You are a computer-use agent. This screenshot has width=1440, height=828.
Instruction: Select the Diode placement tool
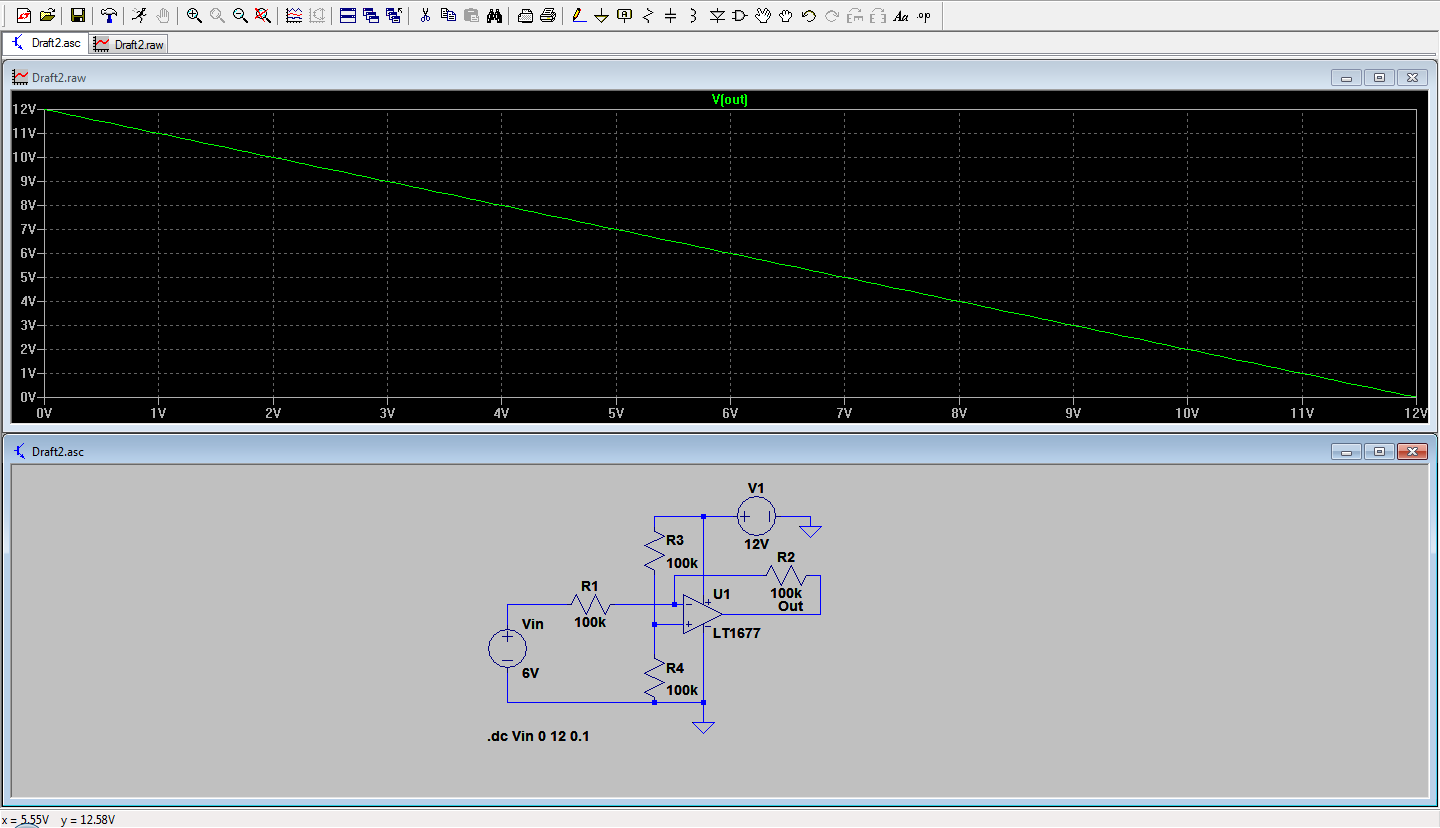pyautogui.click(x=716, y=16)
